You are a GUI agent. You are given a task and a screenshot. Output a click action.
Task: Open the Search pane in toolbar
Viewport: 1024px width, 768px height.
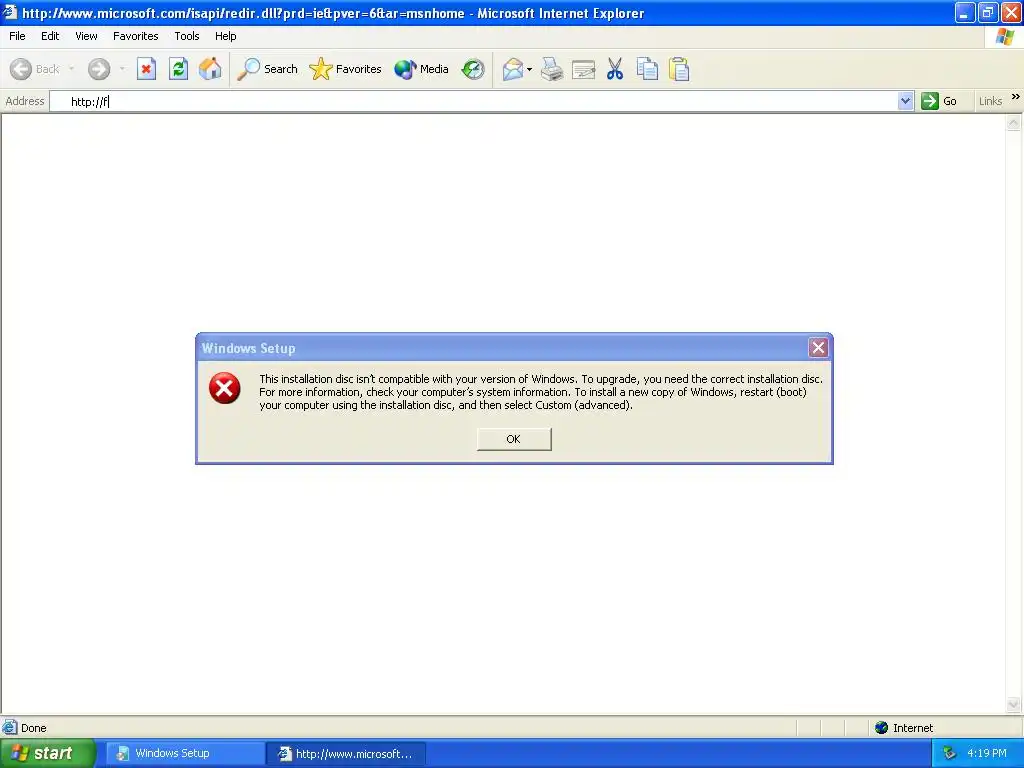pyautogui.click(x=266, y=69)
